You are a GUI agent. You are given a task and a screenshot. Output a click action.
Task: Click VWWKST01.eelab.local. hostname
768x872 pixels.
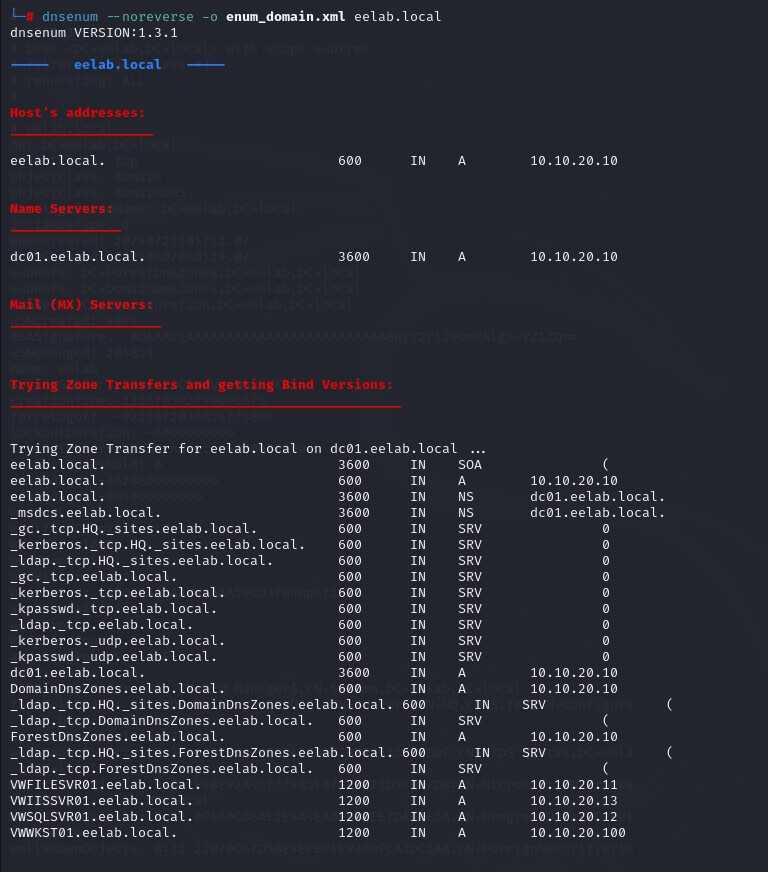[x=93, y=833]
